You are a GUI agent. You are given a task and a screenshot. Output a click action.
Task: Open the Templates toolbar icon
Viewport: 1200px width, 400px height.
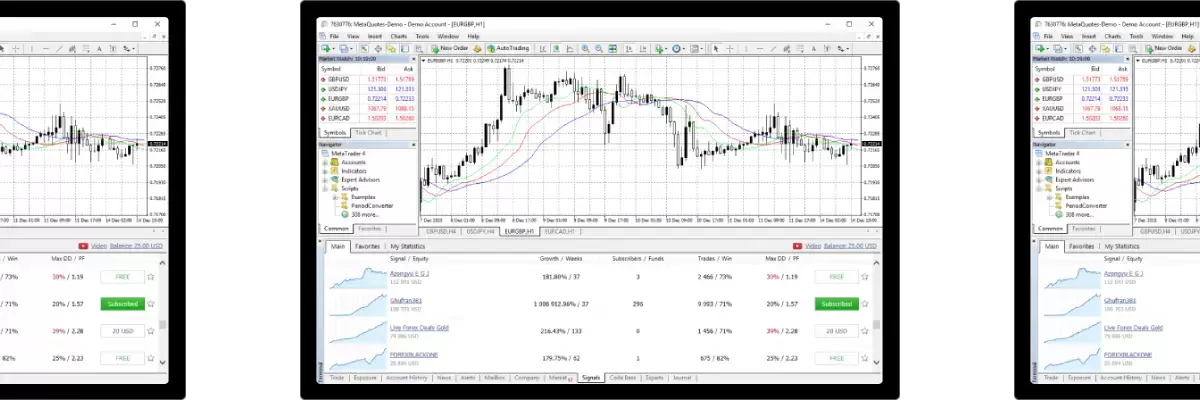[x=694, y=48]
